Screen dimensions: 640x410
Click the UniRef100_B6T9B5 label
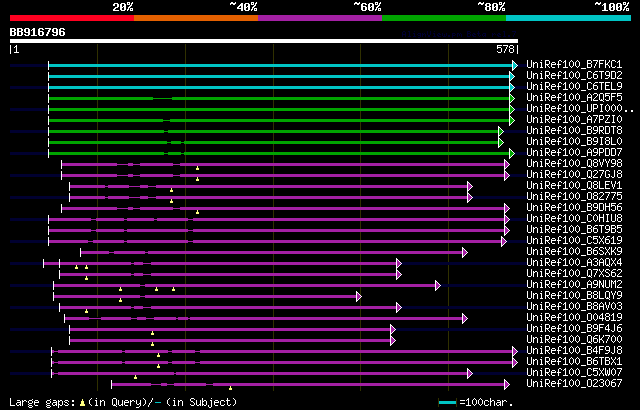[x=574, y=230]
